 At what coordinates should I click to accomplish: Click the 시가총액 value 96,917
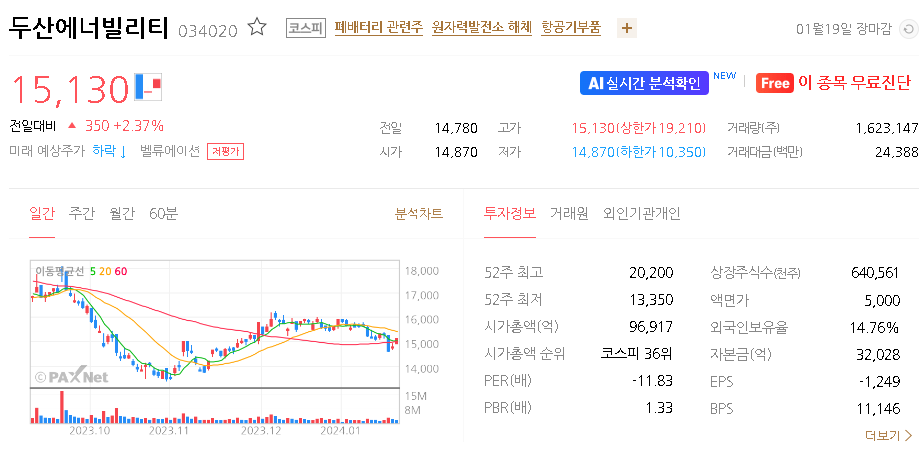click(652, 327)
